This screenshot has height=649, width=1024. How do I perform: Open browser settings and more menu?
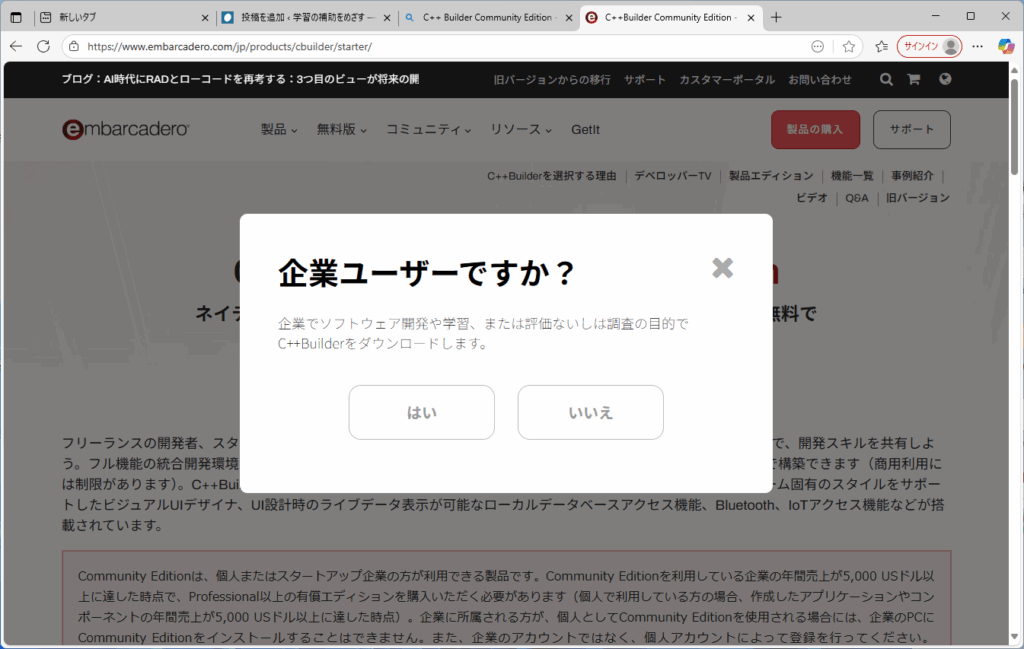pyautogui.click(x=977, y=46)
